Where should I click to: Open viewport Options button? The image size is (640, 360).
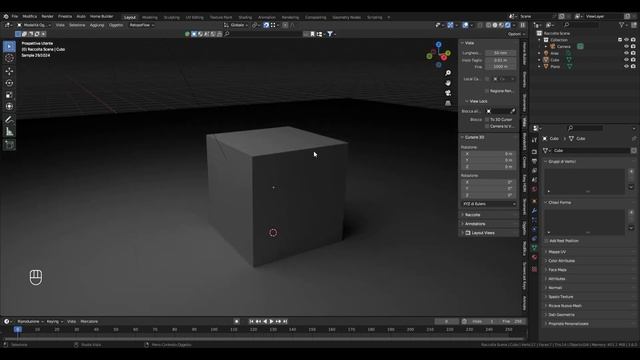pos(516,34)
